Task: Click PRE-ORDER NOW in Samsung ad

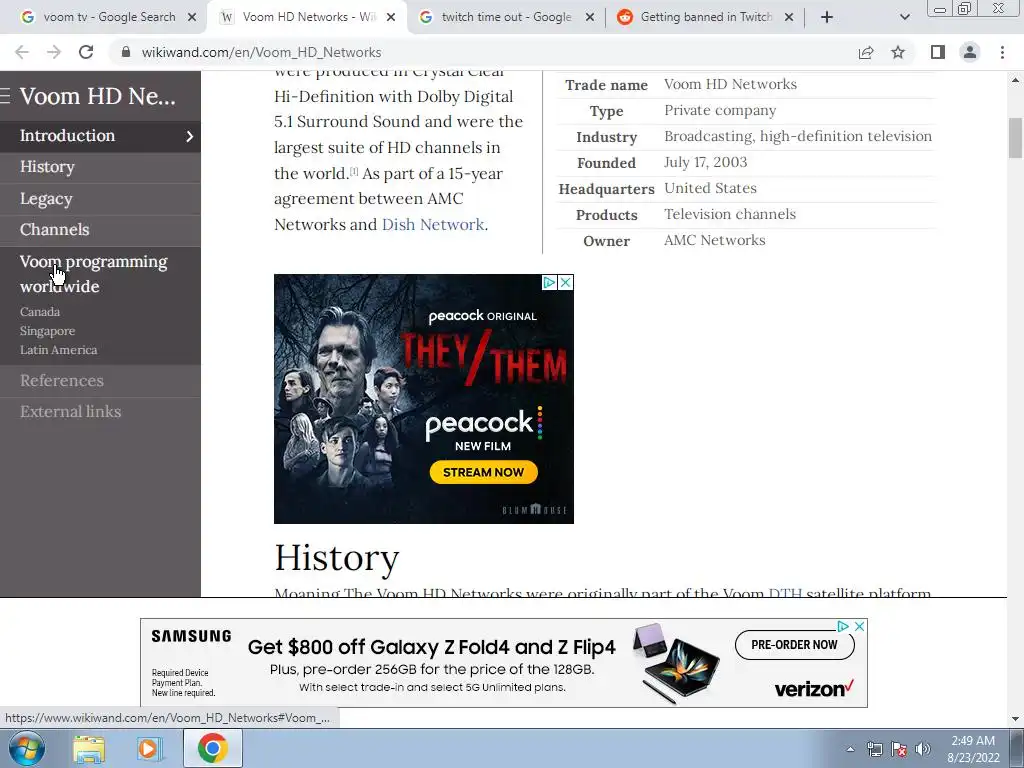Action: coord(794,645)
